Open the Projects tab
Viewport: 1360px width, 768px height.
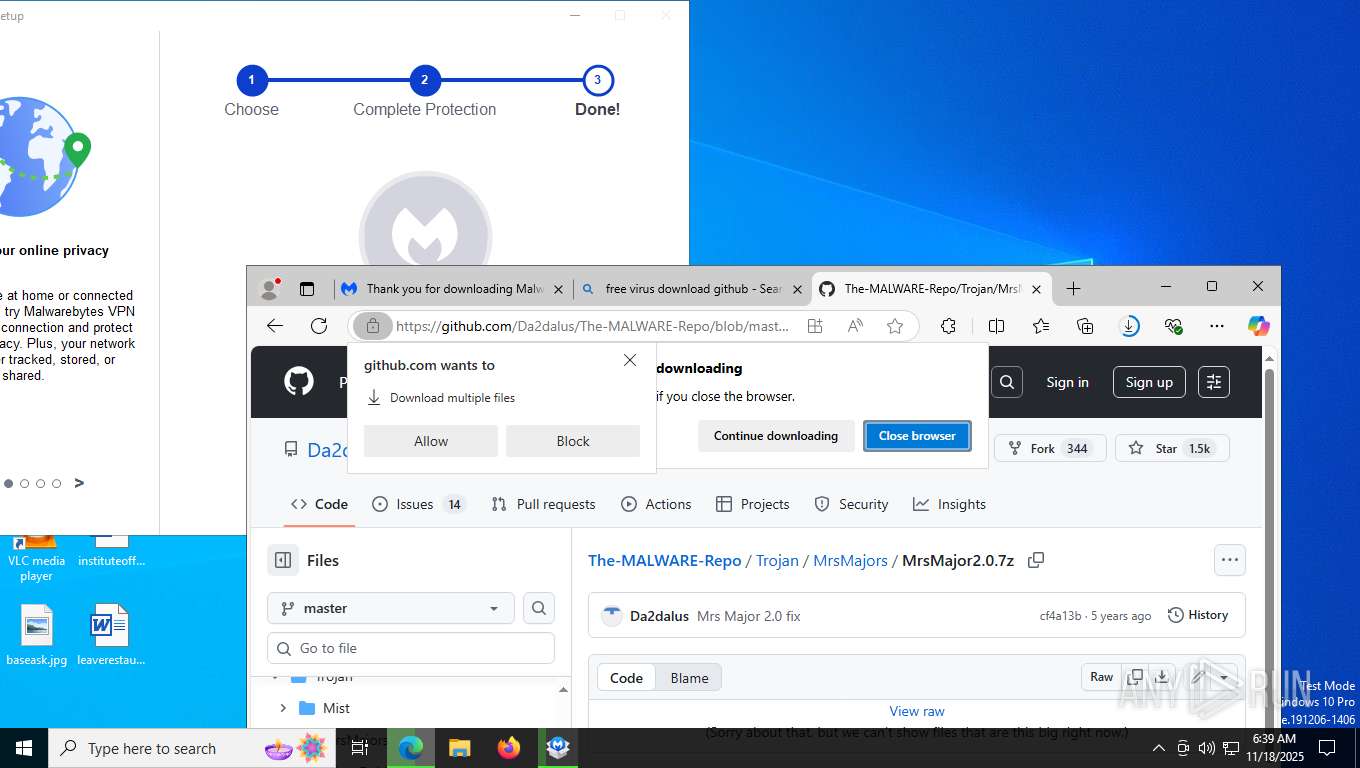coord(753,504)
